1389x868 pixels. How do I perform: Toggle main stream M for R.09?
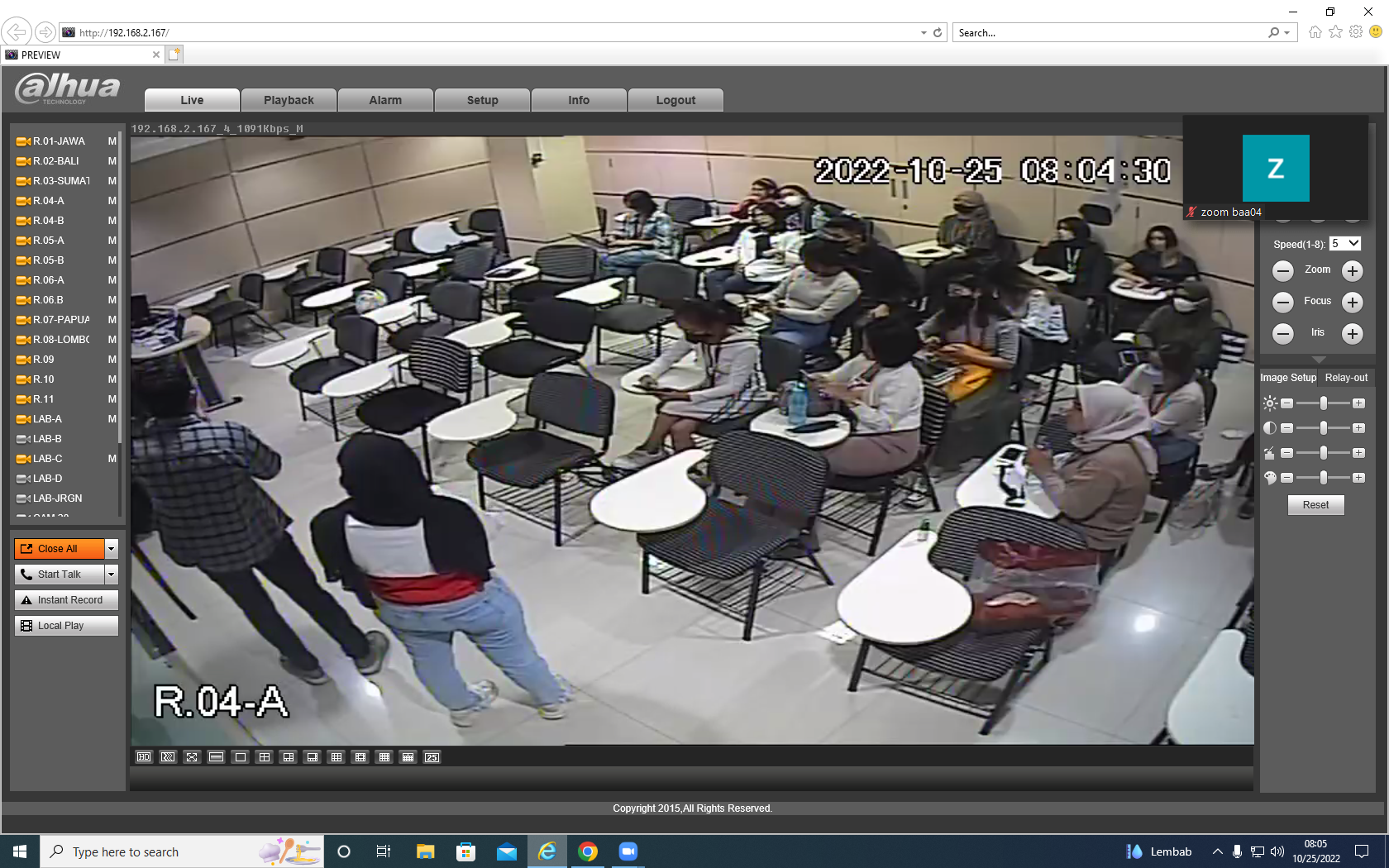tap(112, 360)
